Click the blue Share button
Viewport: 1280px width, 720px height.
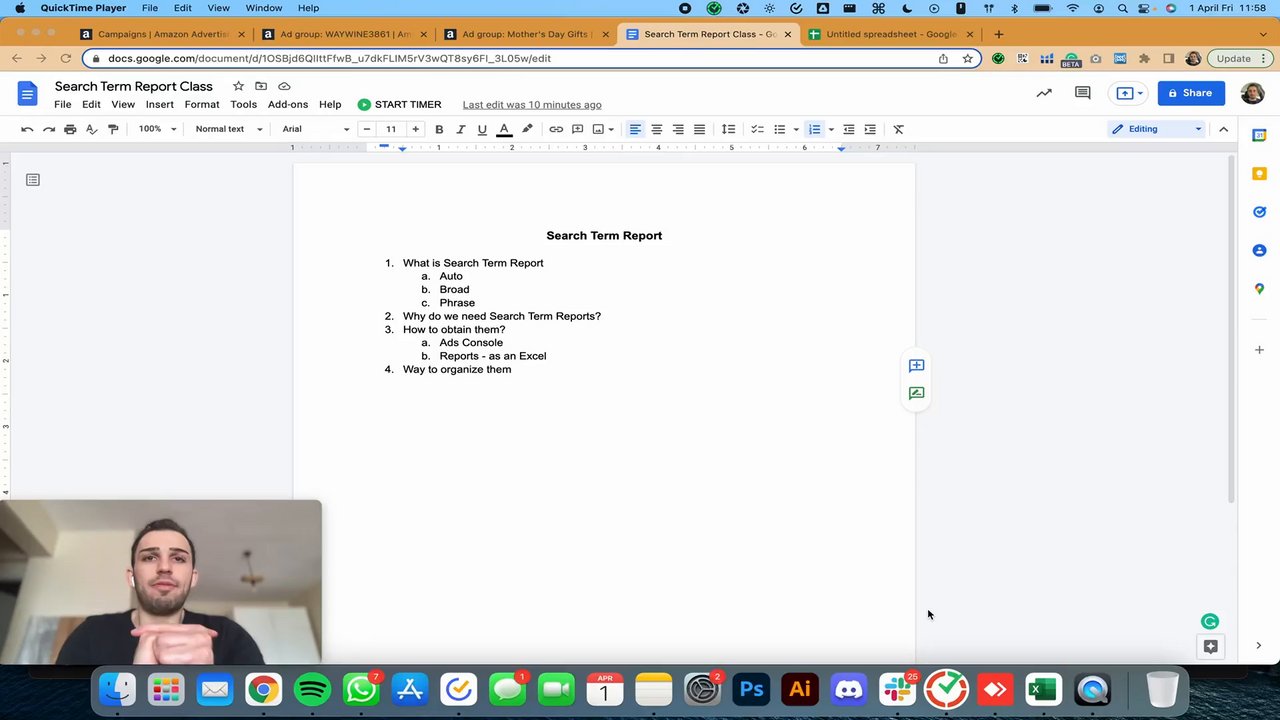tap(1190, 93)
